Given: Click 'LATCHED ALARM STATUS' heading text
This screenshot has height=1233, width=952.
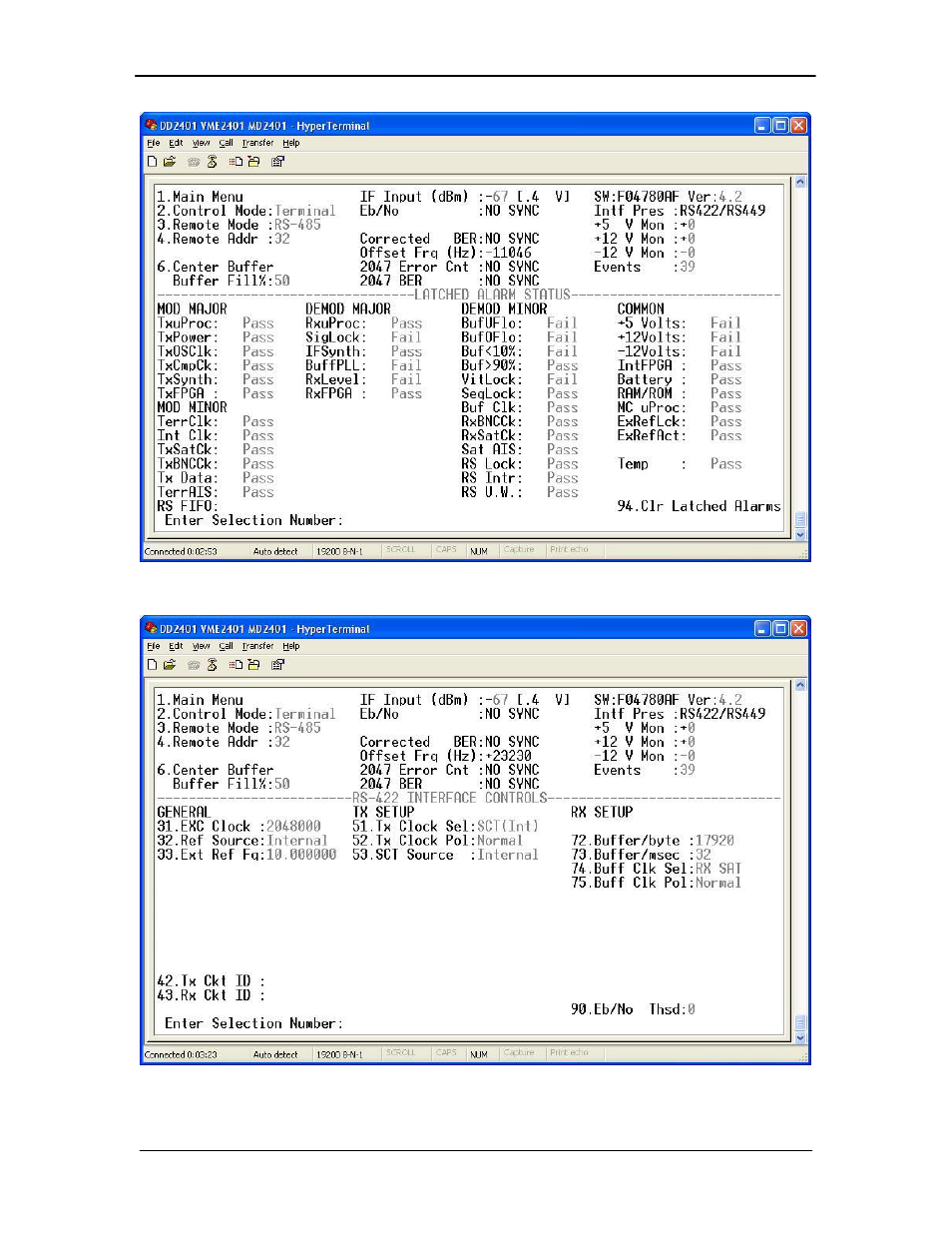Looking at the screenshot, I should point(492,295).
